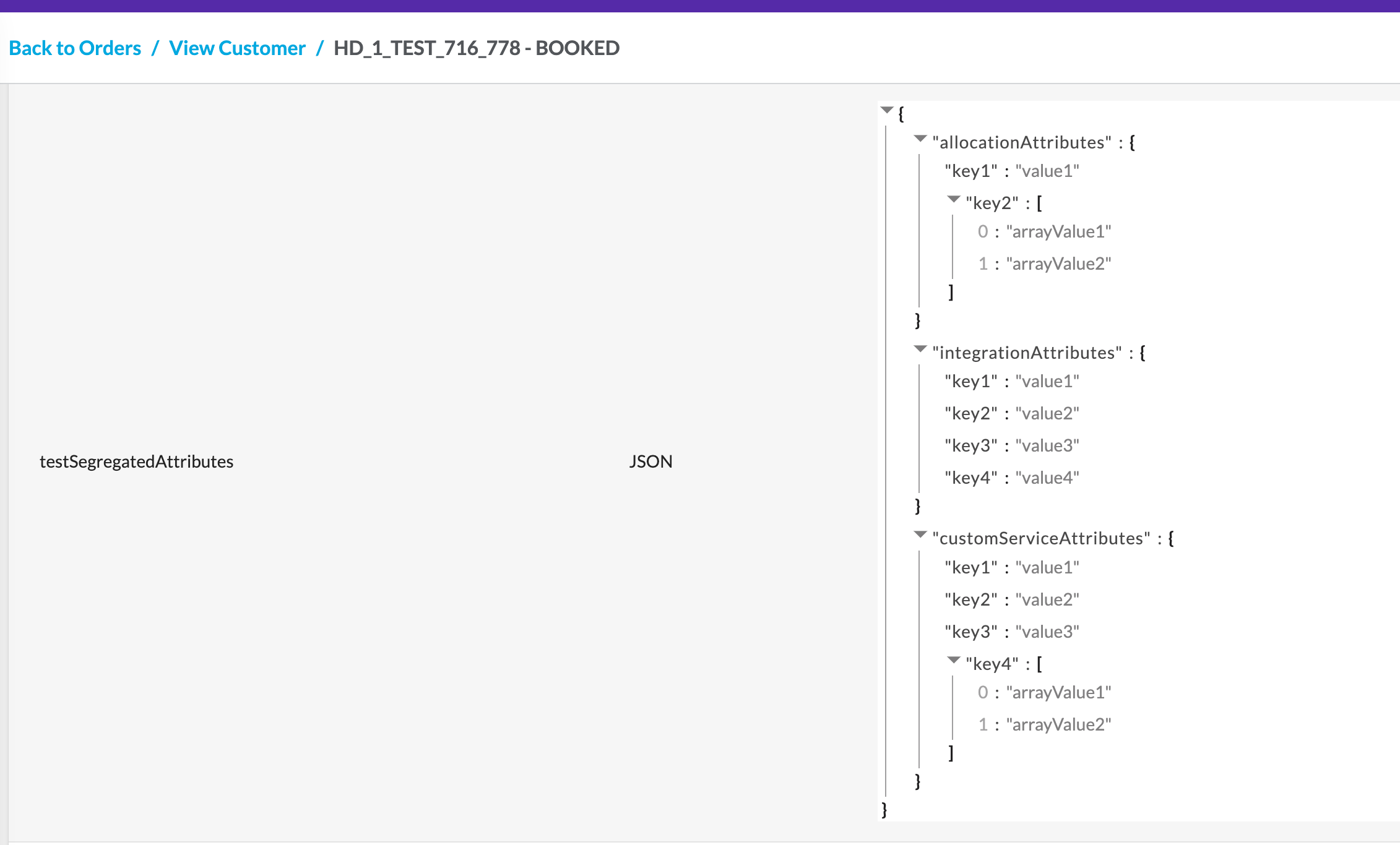Viewport: 1400px width, 845px height.
Task: Click the "allocationAttributes" key label
Action: (x=1022, y=143)
